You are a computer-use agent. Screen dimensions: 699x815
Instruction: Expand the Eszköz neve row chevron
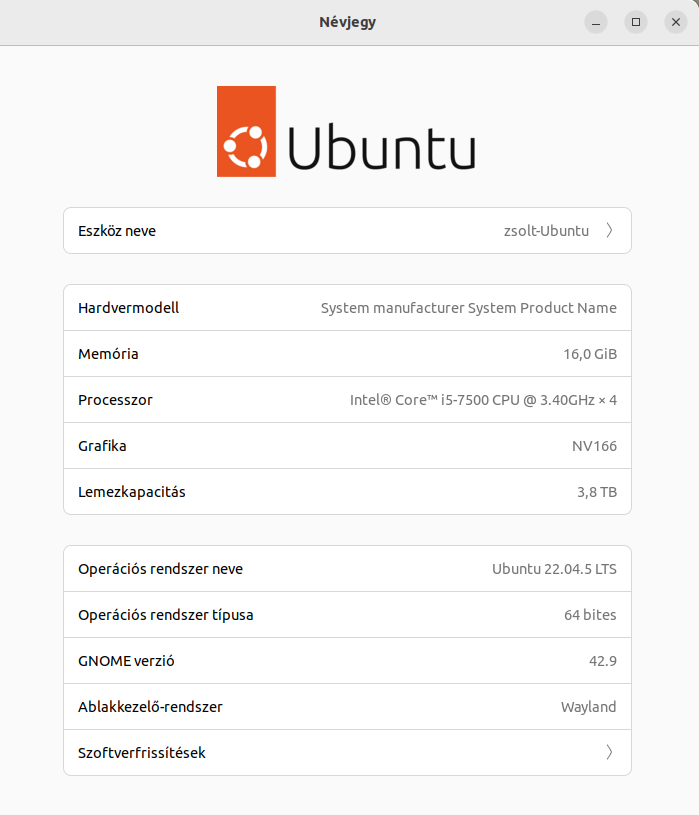609,231
